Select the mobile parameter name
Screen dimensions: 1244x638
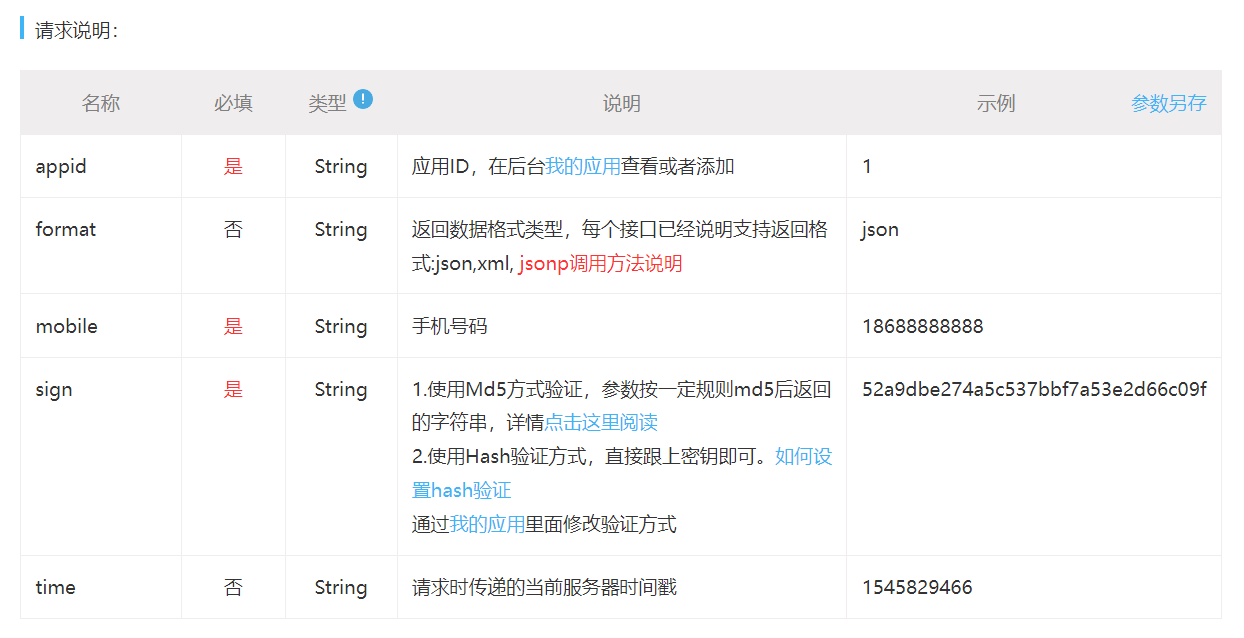66,326
